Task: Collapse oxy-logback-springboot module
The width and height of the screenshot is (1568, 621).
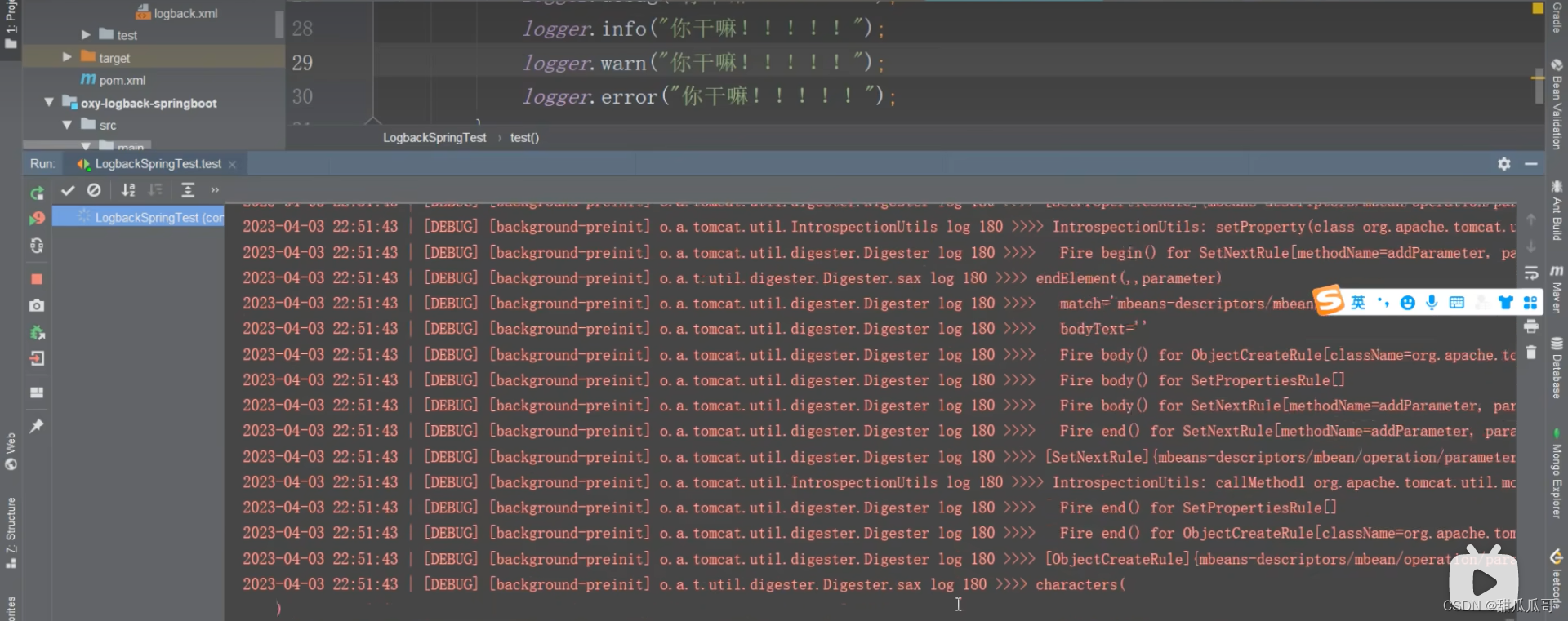Action: 49,103
